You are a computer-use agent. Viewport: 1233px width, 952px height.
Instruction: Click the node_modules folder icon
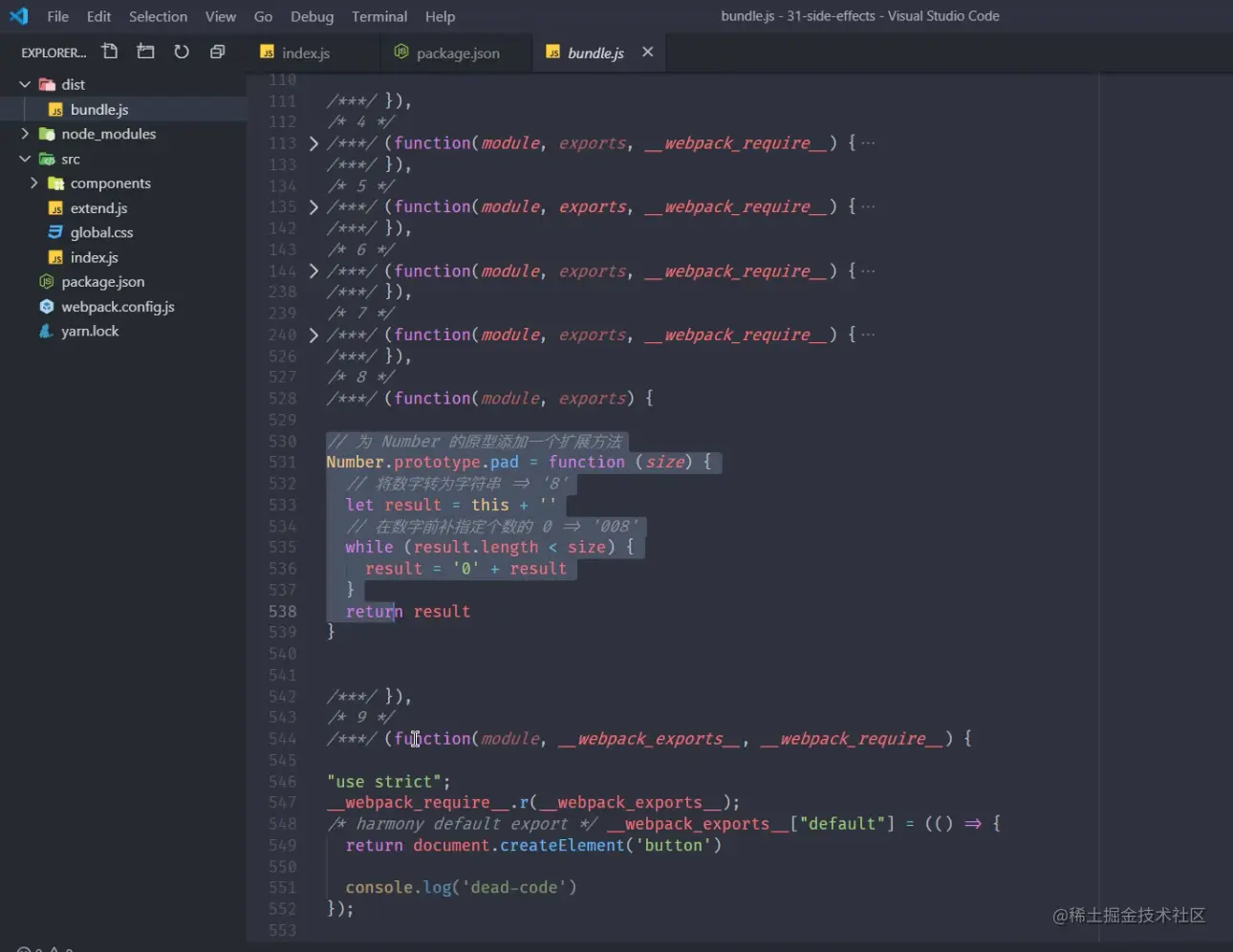(x=47, y=134)
